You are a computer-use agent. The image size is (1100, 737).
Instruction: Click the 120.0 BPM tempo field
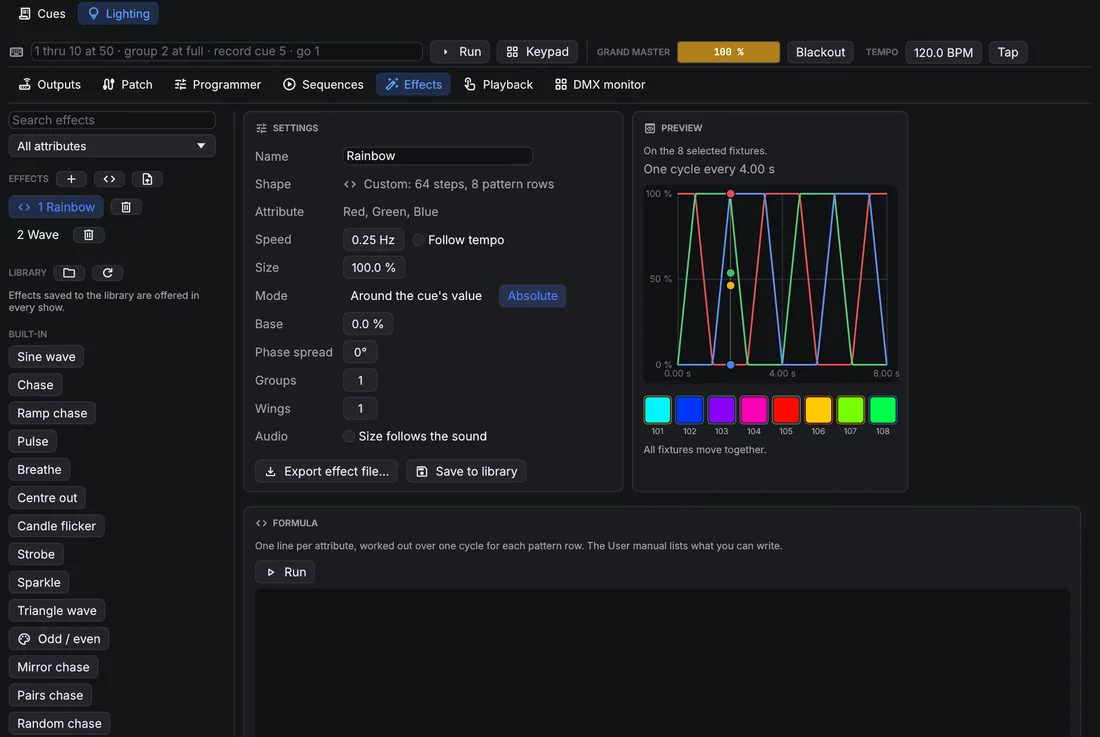point(943,52)
